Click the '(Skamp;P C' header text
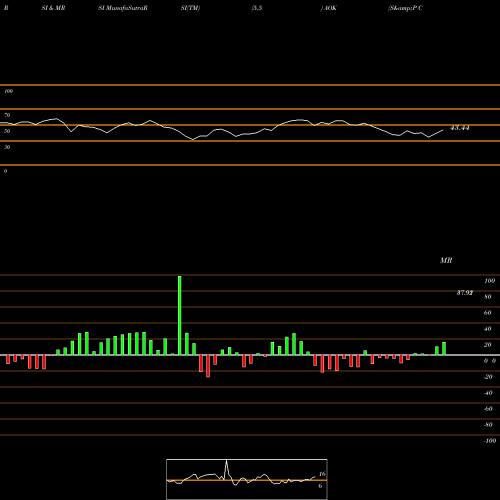 coord(405,8)
